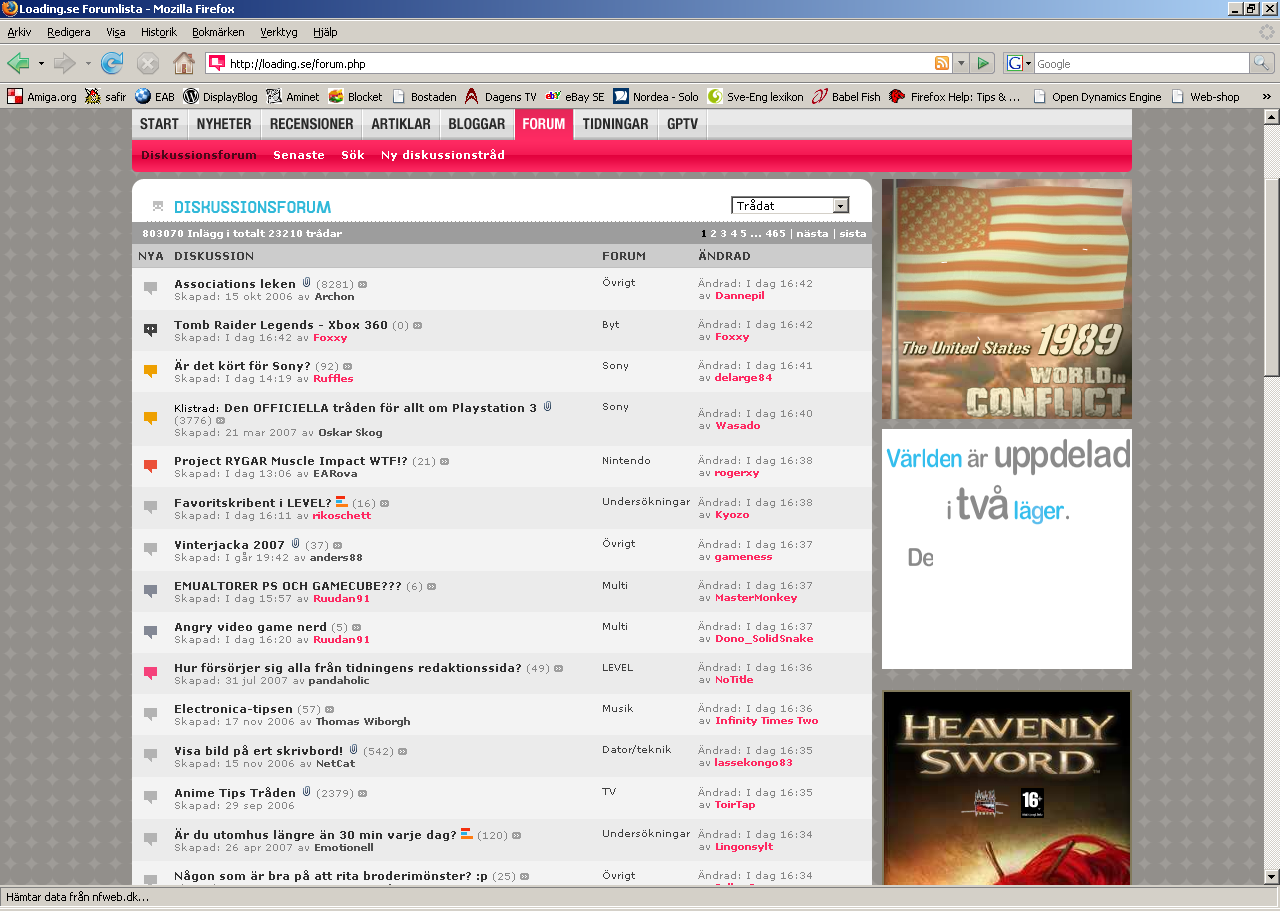Open the Forward button history dropdown arrow

pyautogui.click(x=88, y=63)
